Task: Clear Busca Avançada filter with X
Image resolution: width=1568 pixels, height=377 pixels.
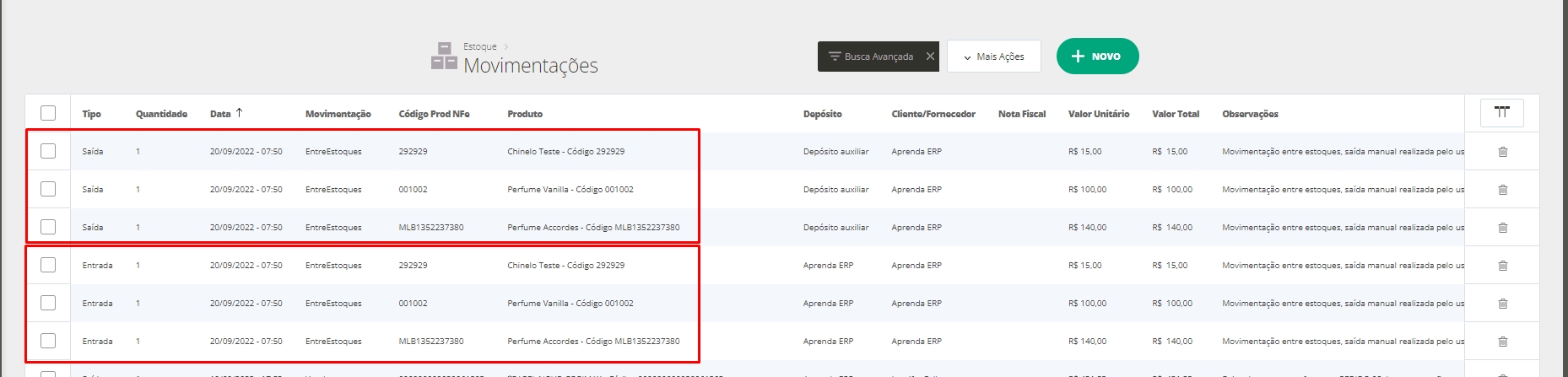Action: tap(930, 57)
